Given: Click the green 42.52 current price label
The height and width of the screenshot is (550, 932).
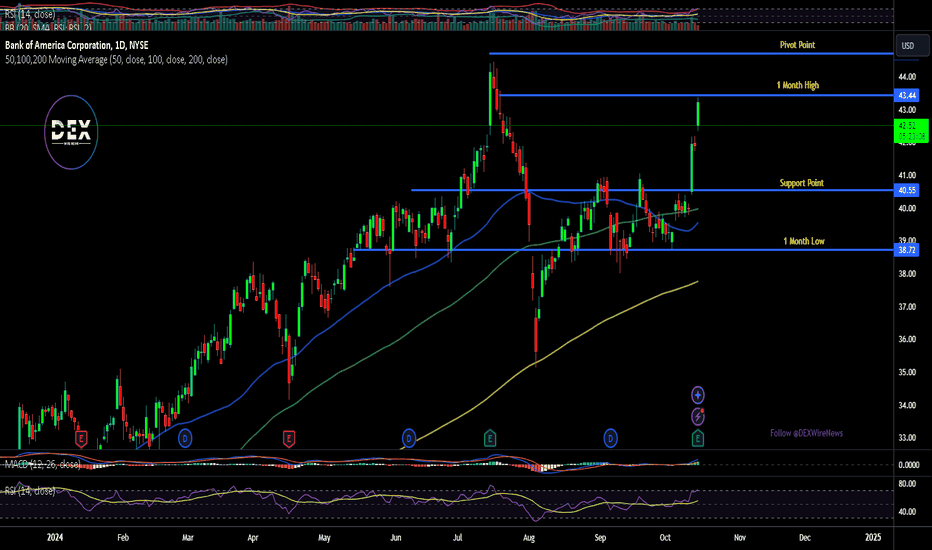Looking at the screenshot, I should coord(911,131).
